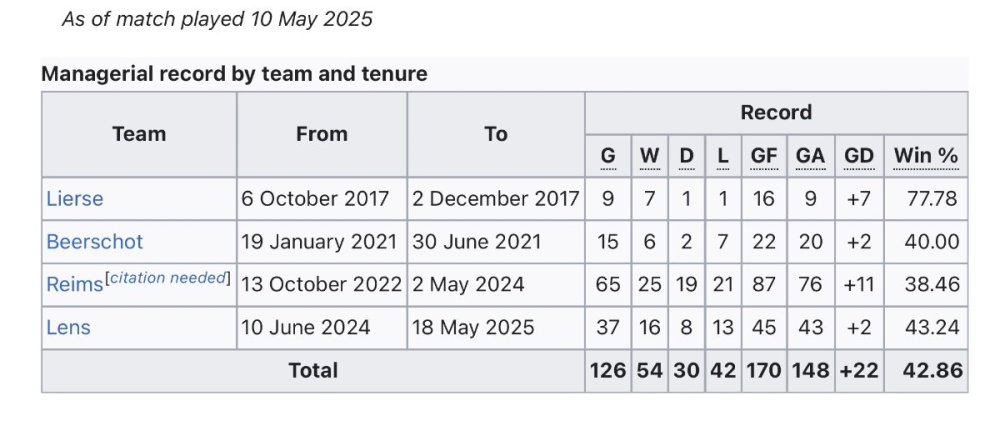This screenshot has height=421, width=1000.
Task: Click the Record header cell
Action: (776, 113)
